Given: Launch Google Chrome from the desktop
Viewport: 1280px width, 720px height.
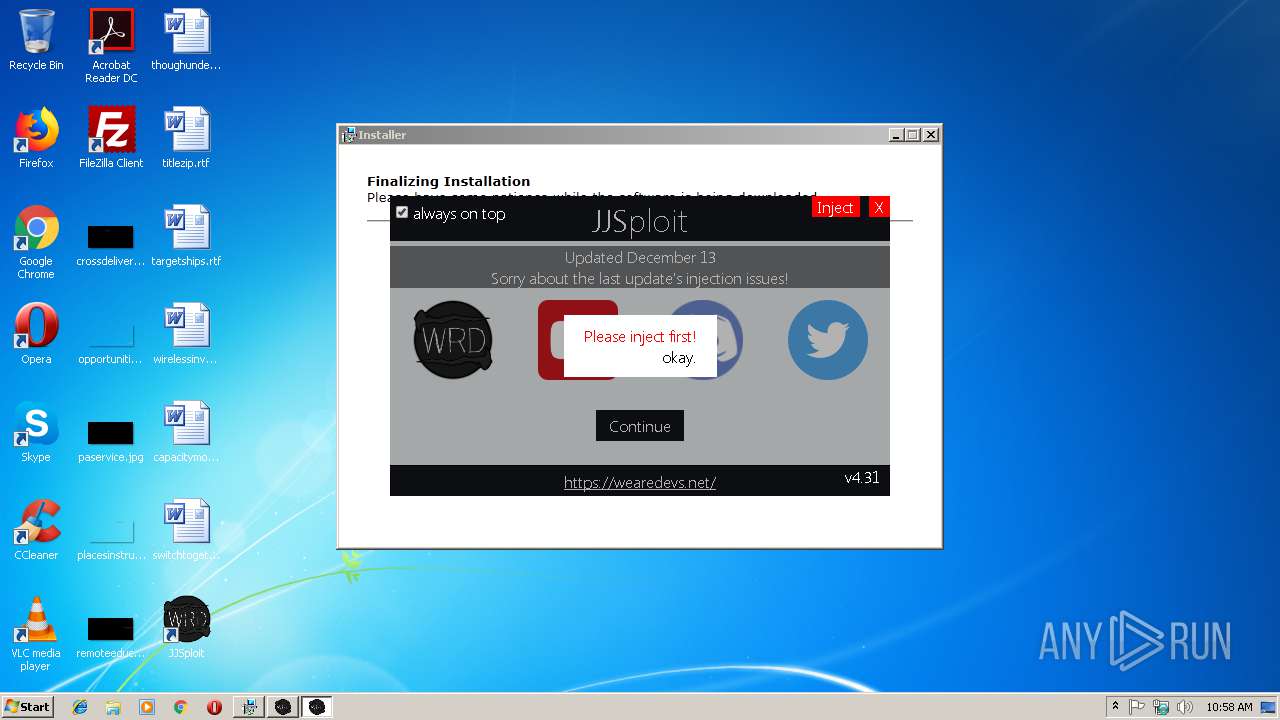Looking at the screenshot, I should click(x=36, y=243).
